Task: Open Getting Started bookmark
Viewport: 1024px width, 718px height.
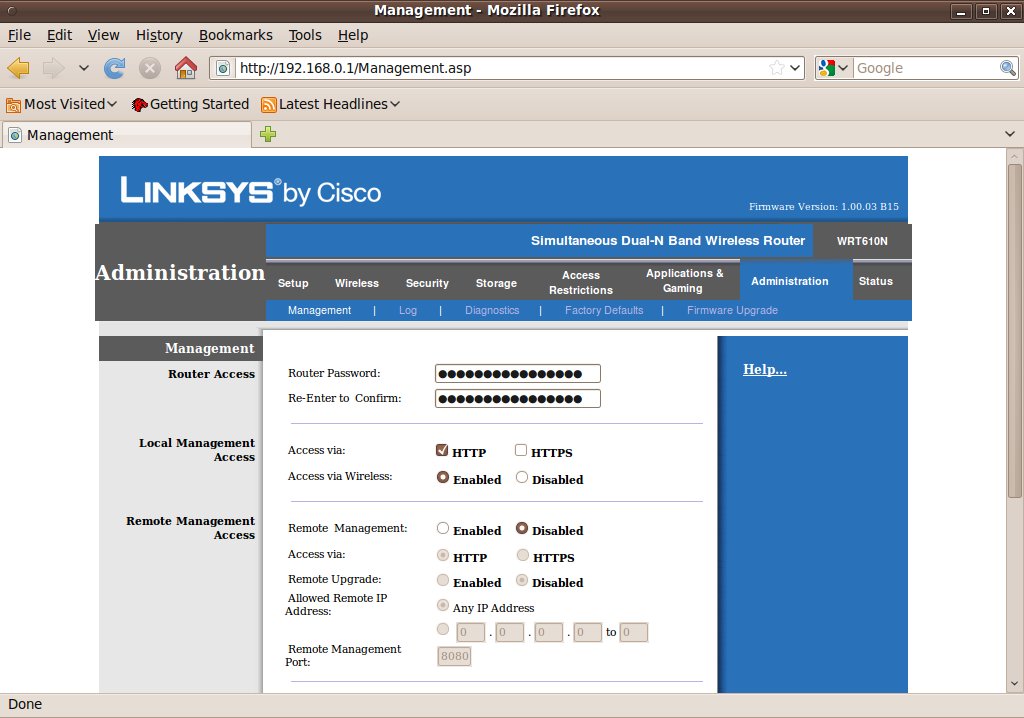Action: click(189, 104)
